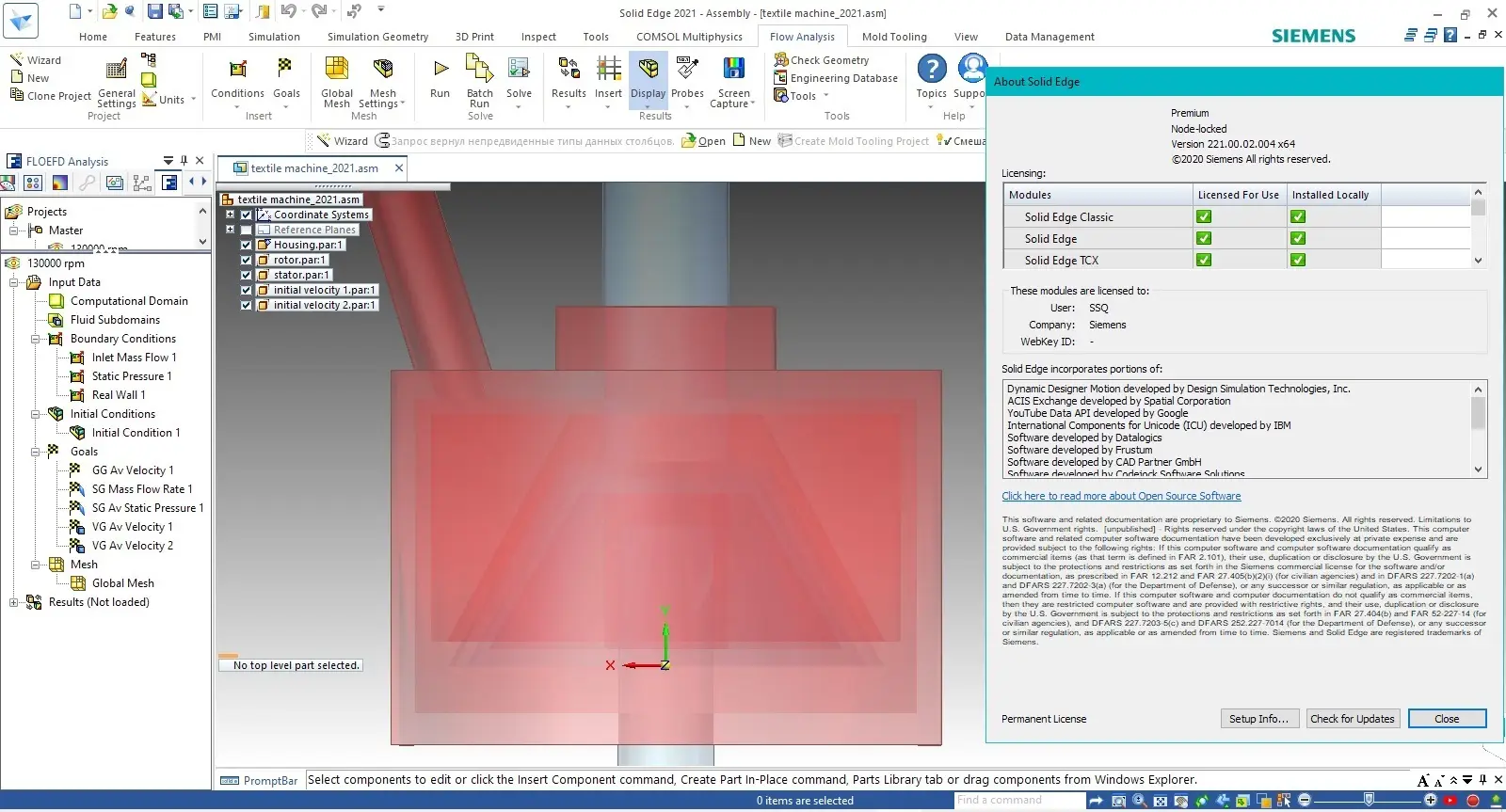Click the Find a command search field
The width and height of the screenshot is (1506, 812).
1018,801
